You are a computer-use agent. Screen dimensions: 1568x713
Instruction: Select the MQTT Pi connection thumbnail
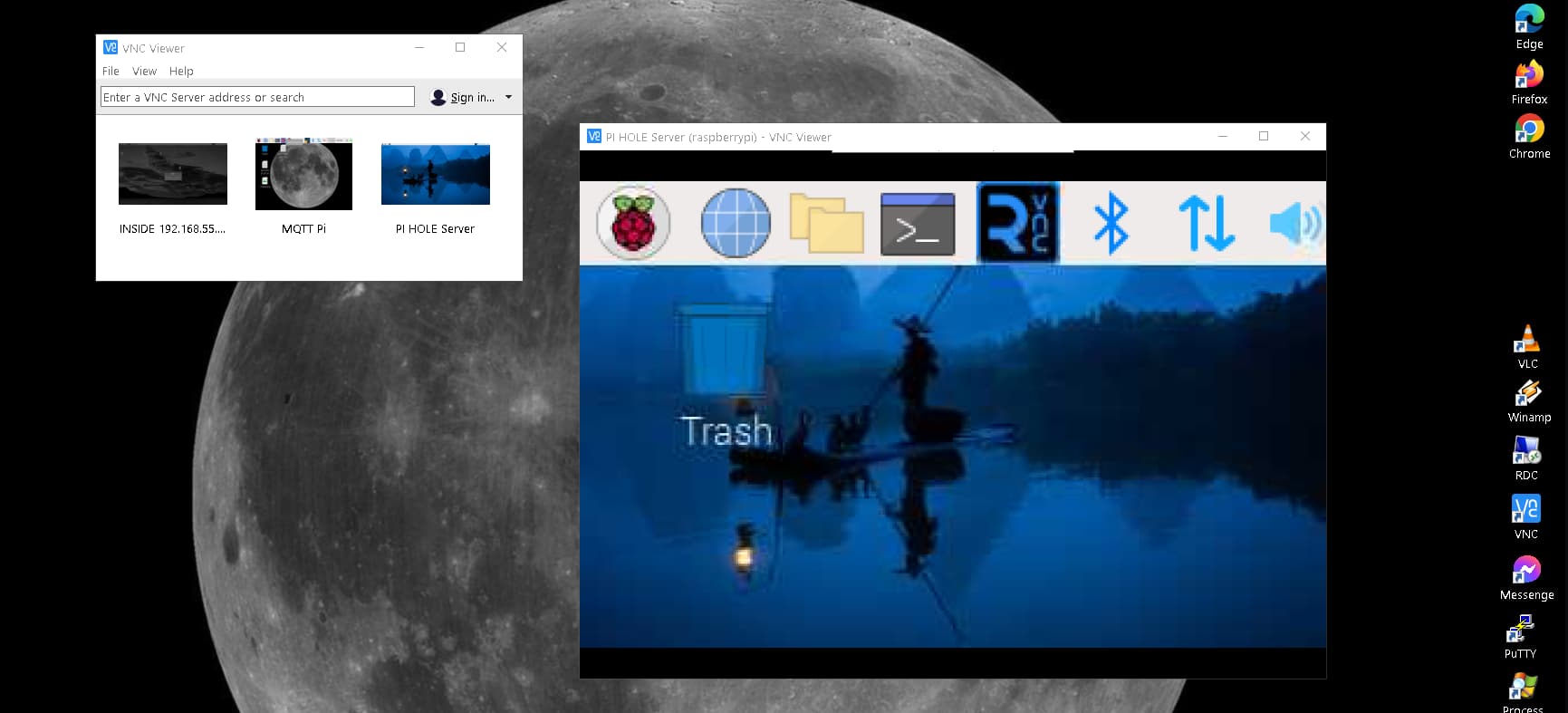(303, 174)
